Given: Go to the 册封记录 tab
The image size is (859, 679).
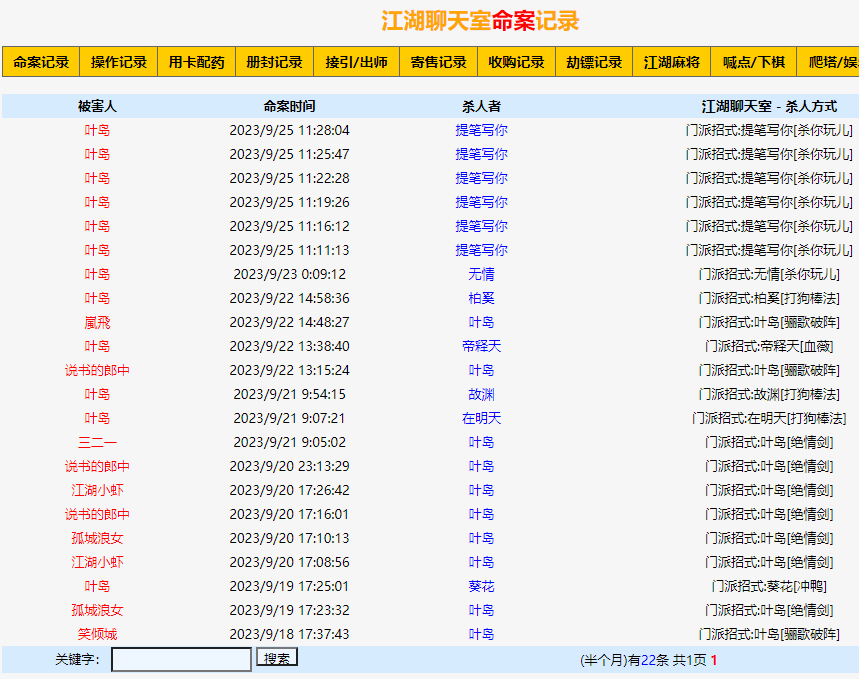Looking at the screenshot, I should pos(274,62).
